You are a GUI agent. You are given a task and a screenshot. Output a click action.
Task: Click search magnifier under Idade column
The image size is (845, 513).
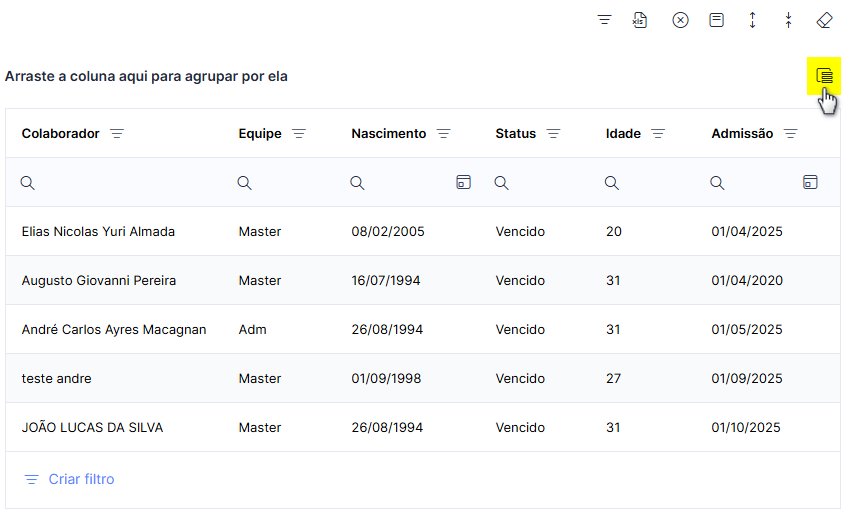click(611, 183)
